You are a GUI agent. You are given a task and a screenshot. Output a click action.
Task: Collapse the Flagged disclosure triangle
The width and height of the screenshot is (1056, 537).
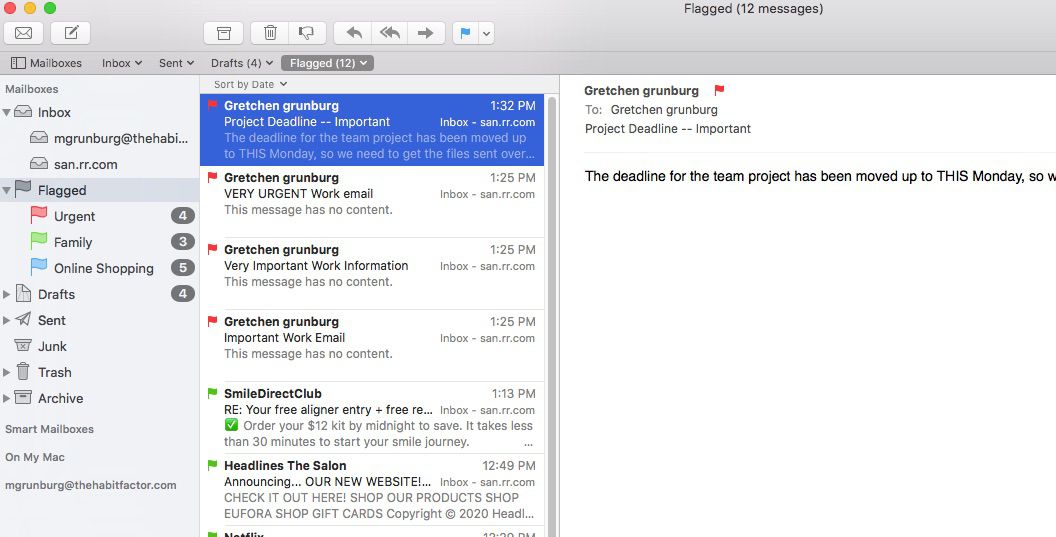(7, 191)
